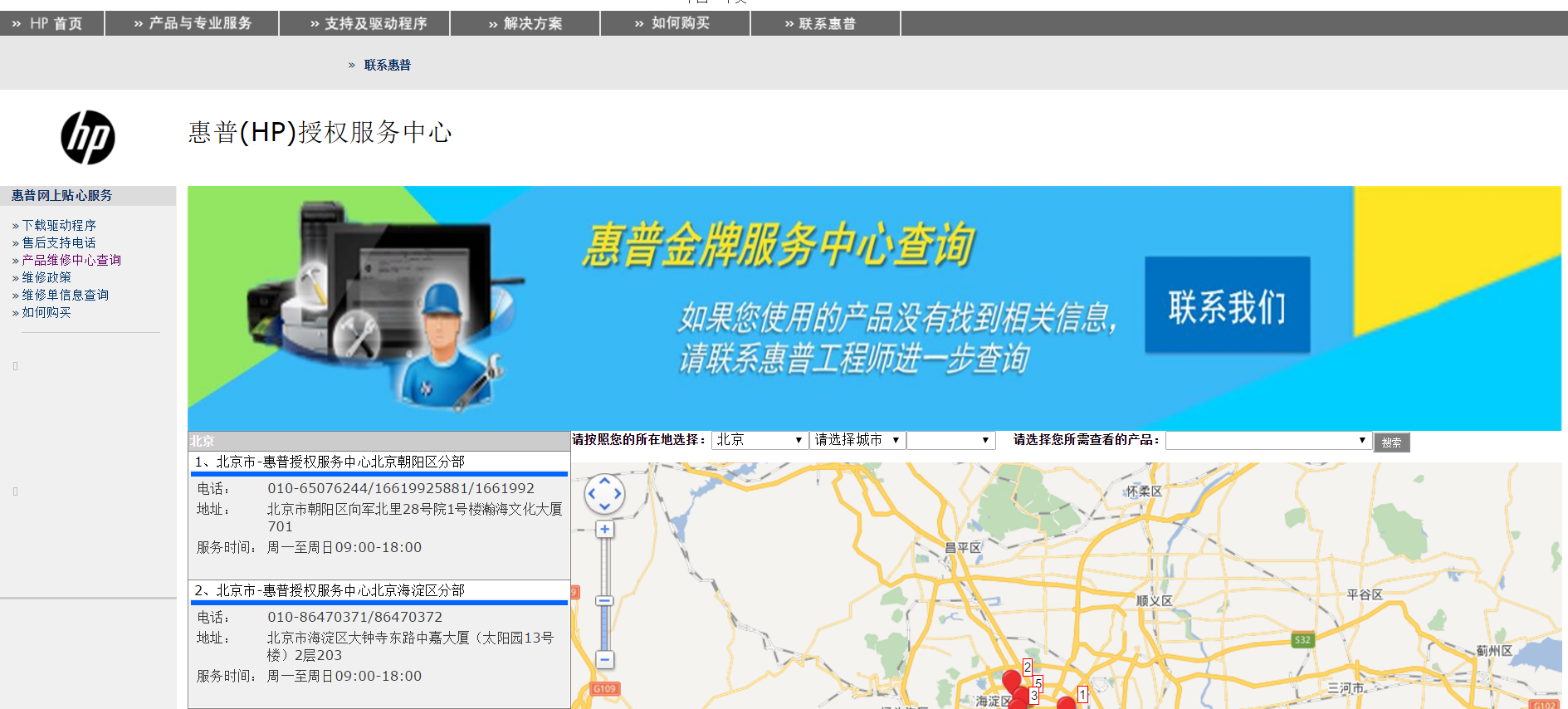Image resolution: width=1568 pixels, height=709 pixels.
Task: Click the 联系我们 banner button
Action: (1228, 306)
